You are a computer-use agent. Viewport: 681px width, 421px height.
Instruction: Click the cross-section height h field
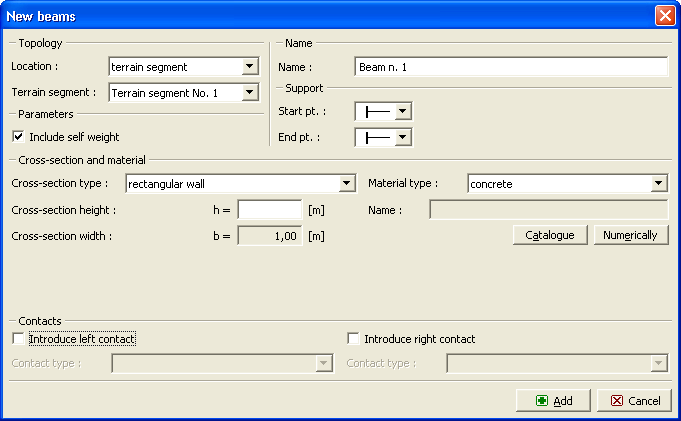(x=270, y=210)
